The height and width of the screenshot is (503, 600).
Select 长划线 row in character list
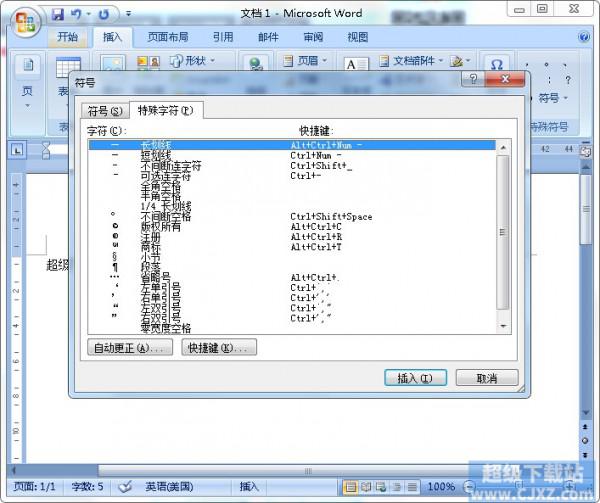292,145
